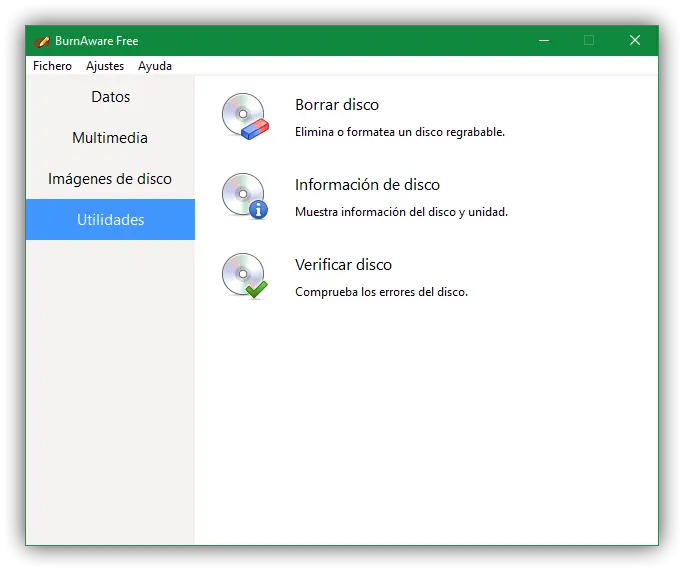Screen dimensions: 684x571
Task: Switch to the Datos category
Action: point(110,97)
